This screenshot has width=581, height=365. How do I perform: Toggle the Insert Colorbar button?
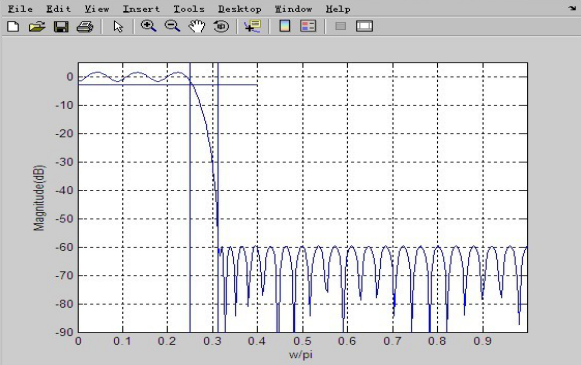(285, 26)
